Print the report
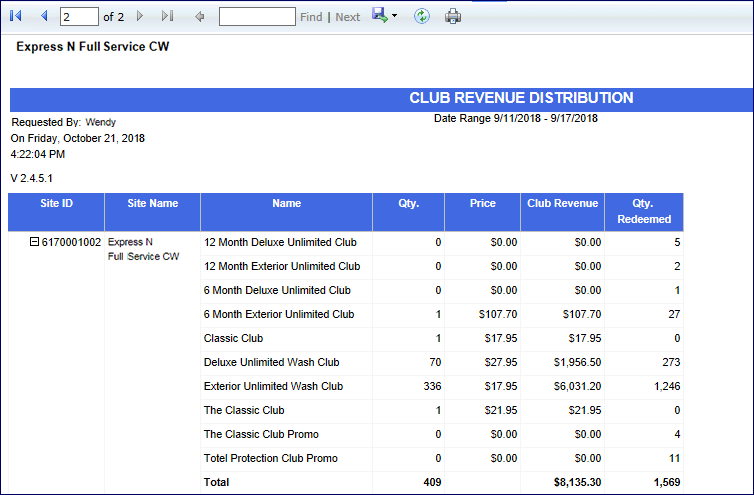The image size is (754, 495). click(453, 16)
